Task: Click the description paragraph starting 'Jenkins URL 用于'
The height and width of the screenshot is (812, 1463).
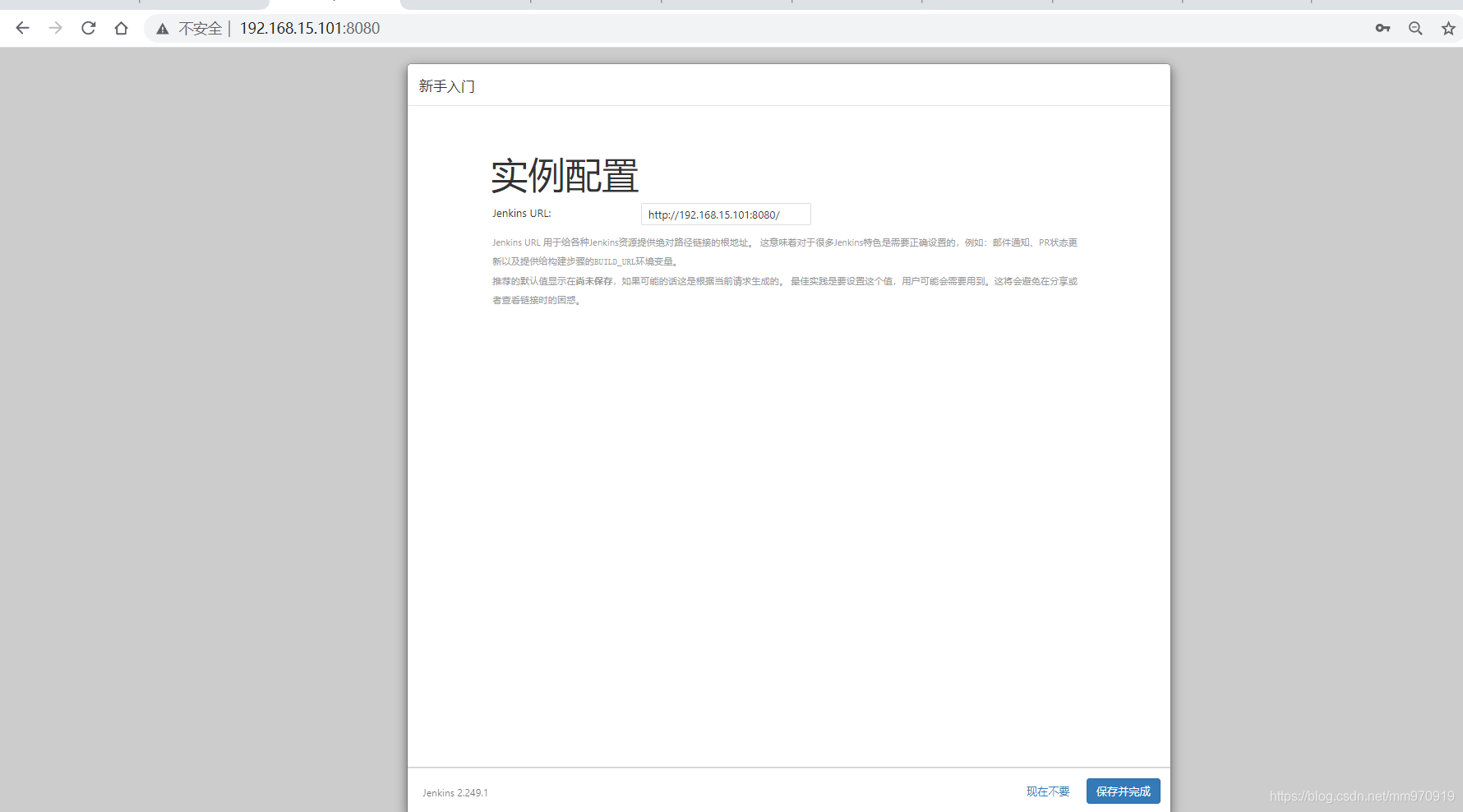Action: (x=785, y=252)
